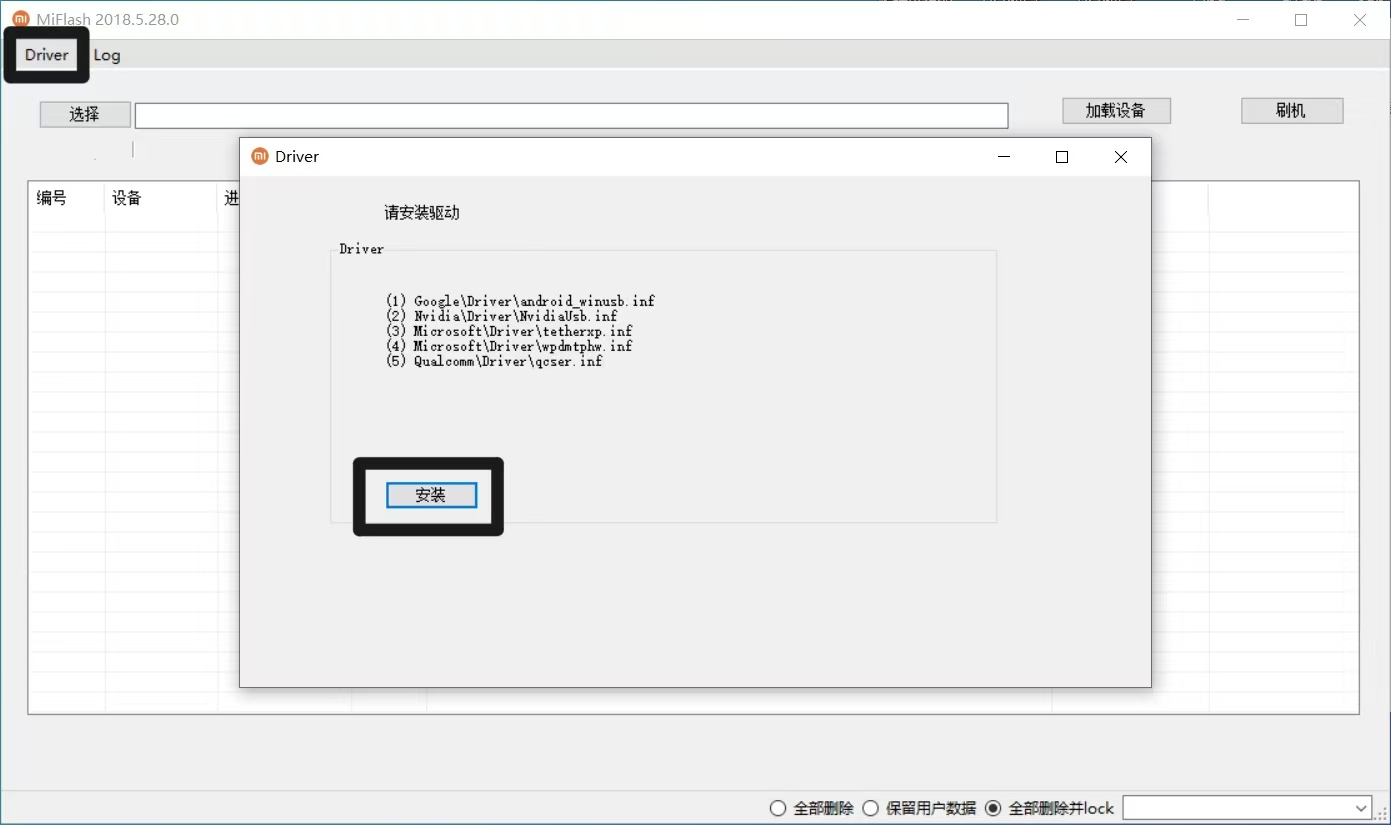Click the 请安装驱动 prompt text

[x=422, y=213]
